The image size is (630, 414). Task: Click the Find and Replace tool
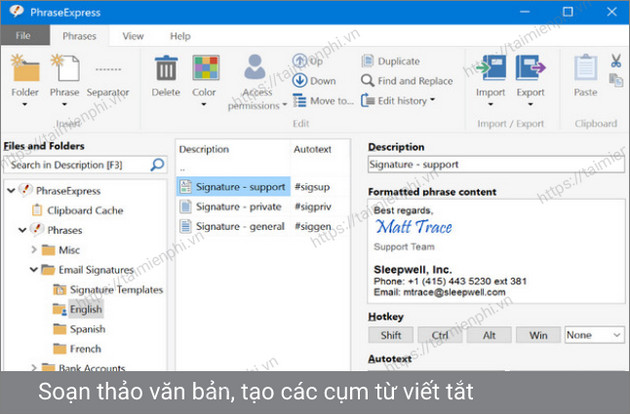tap(407, 81)
